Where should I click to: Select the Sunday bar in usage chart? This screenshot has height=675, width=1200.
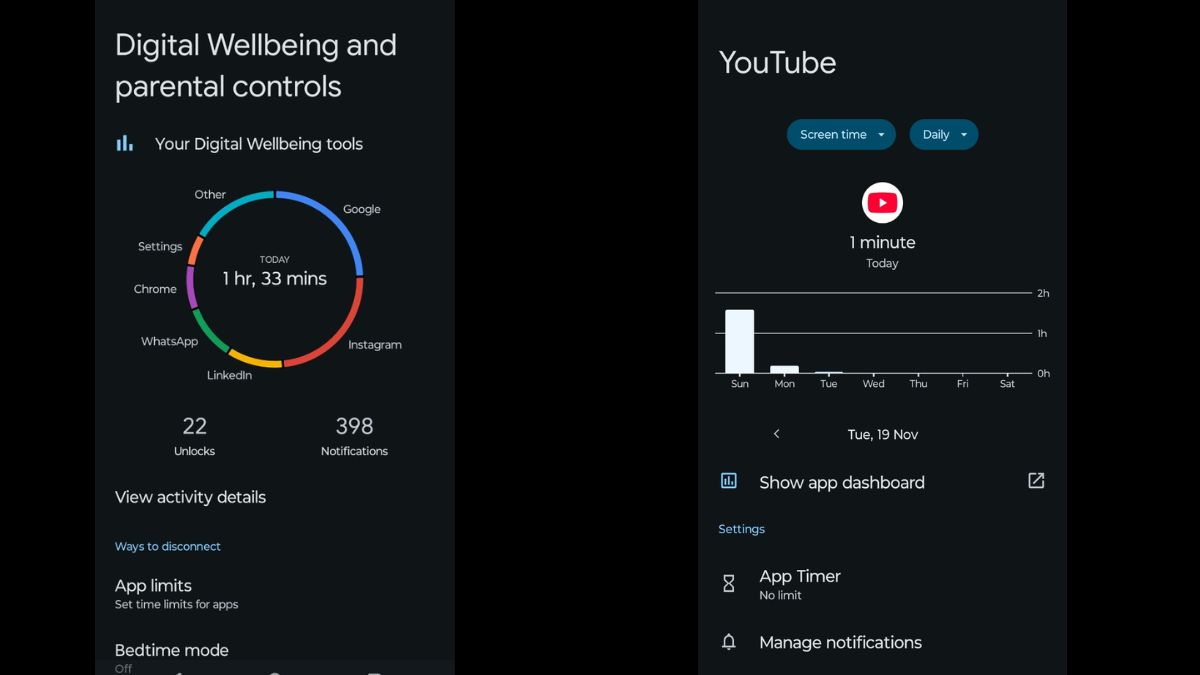click(x=739, y=341)
